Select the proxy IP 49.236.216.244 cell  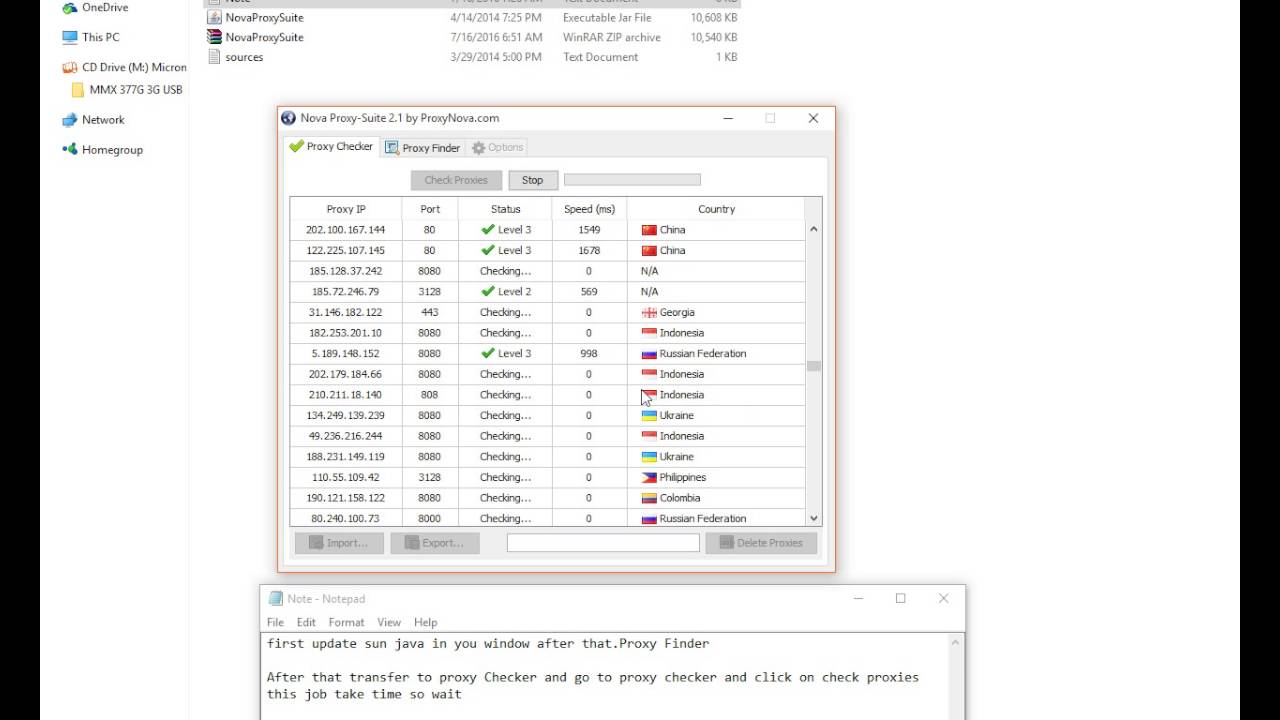click(x=346, y=436)
